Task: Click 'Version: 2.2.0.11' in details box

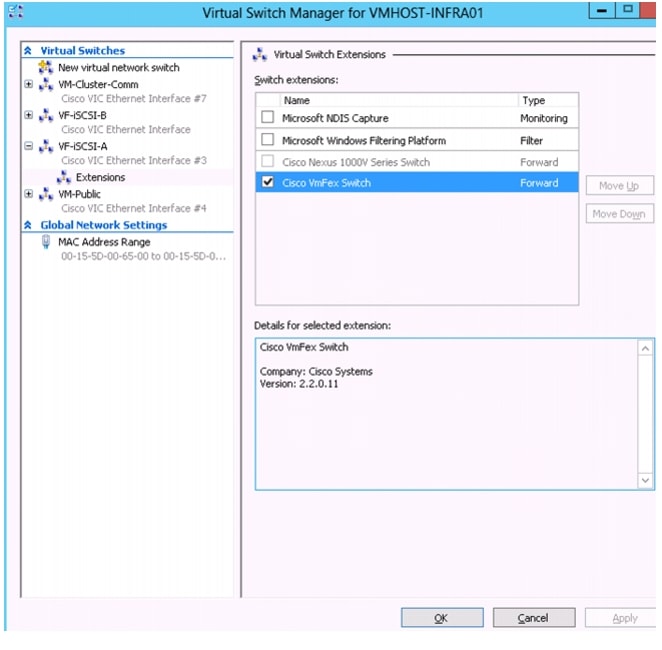Action: 299,384
